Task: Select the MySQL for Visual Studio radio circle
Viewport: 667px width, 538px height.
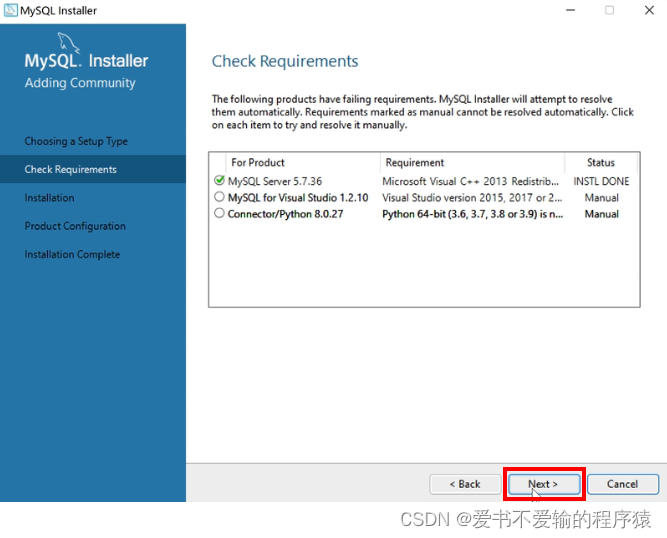Action: click(x=219, y=197)
